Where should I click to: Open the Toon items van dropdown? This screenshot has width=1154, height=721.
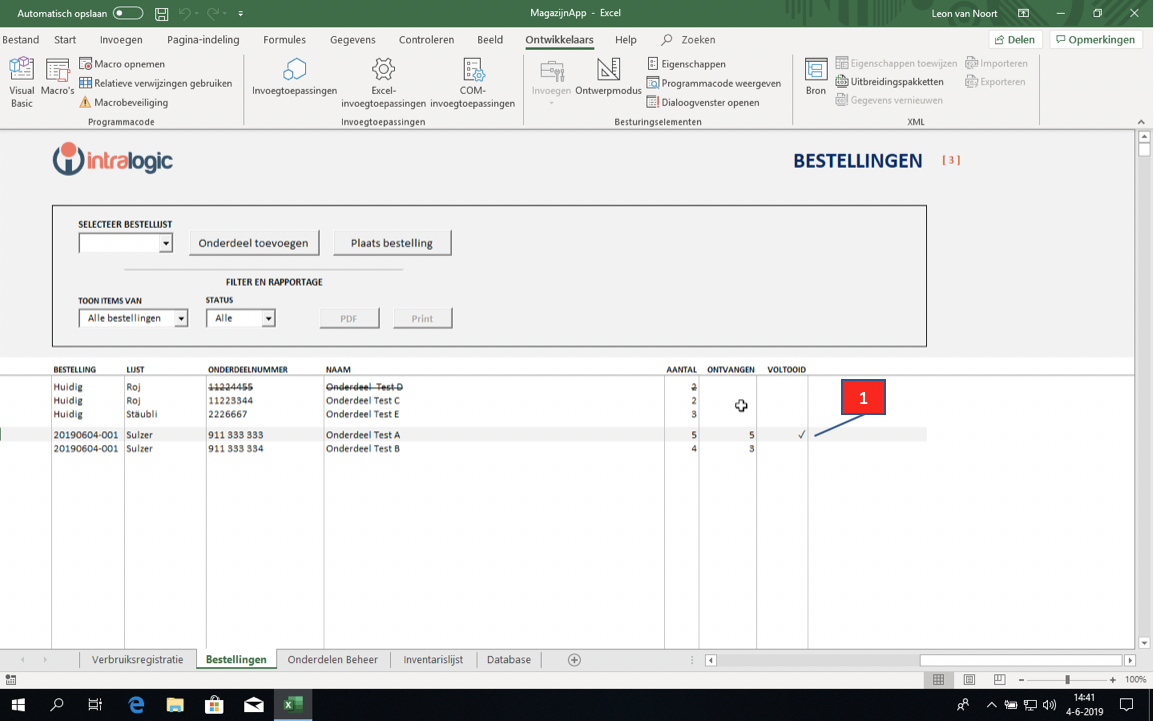click(x=181, y=319)
